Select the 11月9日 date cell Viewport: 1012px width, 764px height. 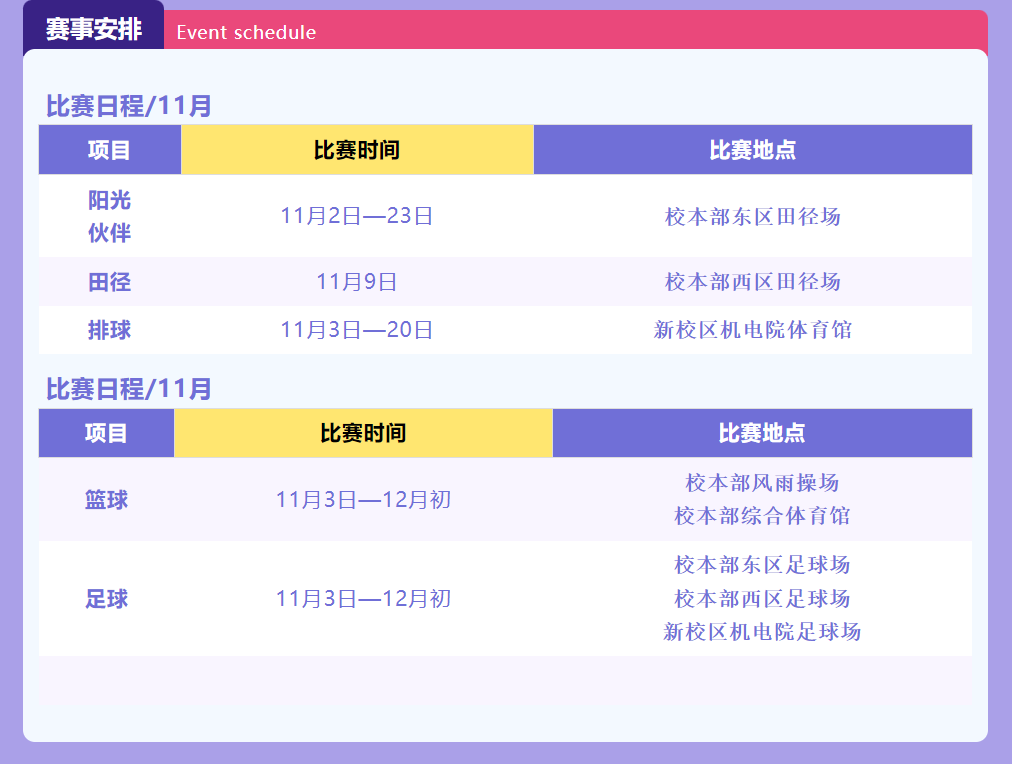tap(356, 282)
